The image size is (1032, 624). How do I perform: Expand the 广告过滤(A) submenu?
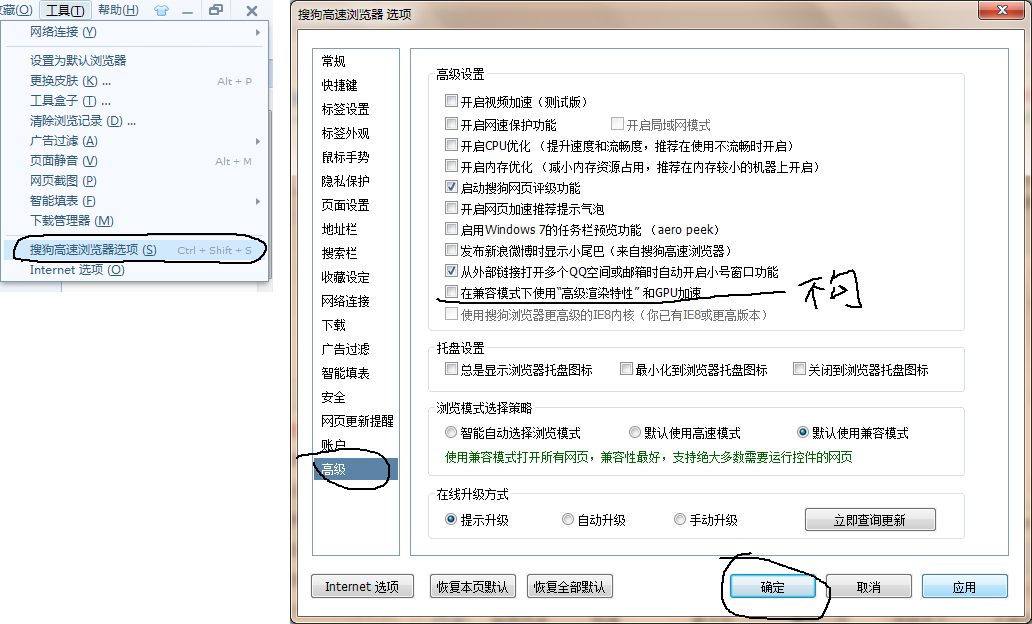(134, 141)
